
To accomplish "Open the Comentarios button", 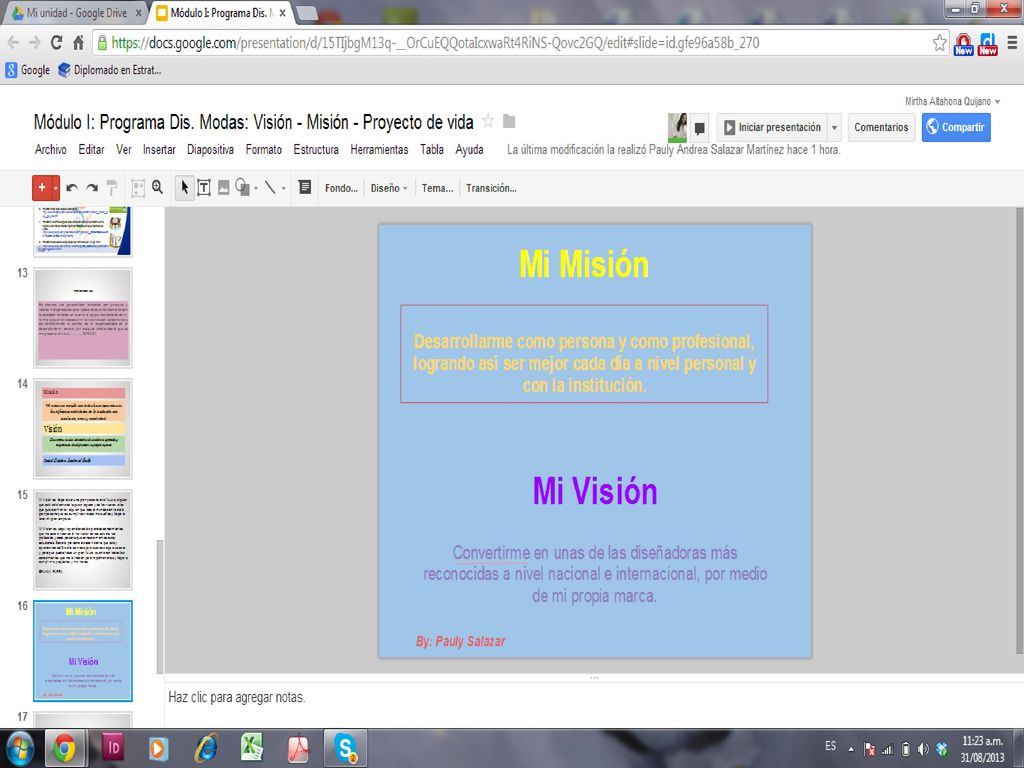I will pyautogui.click(x=881, y=127).
